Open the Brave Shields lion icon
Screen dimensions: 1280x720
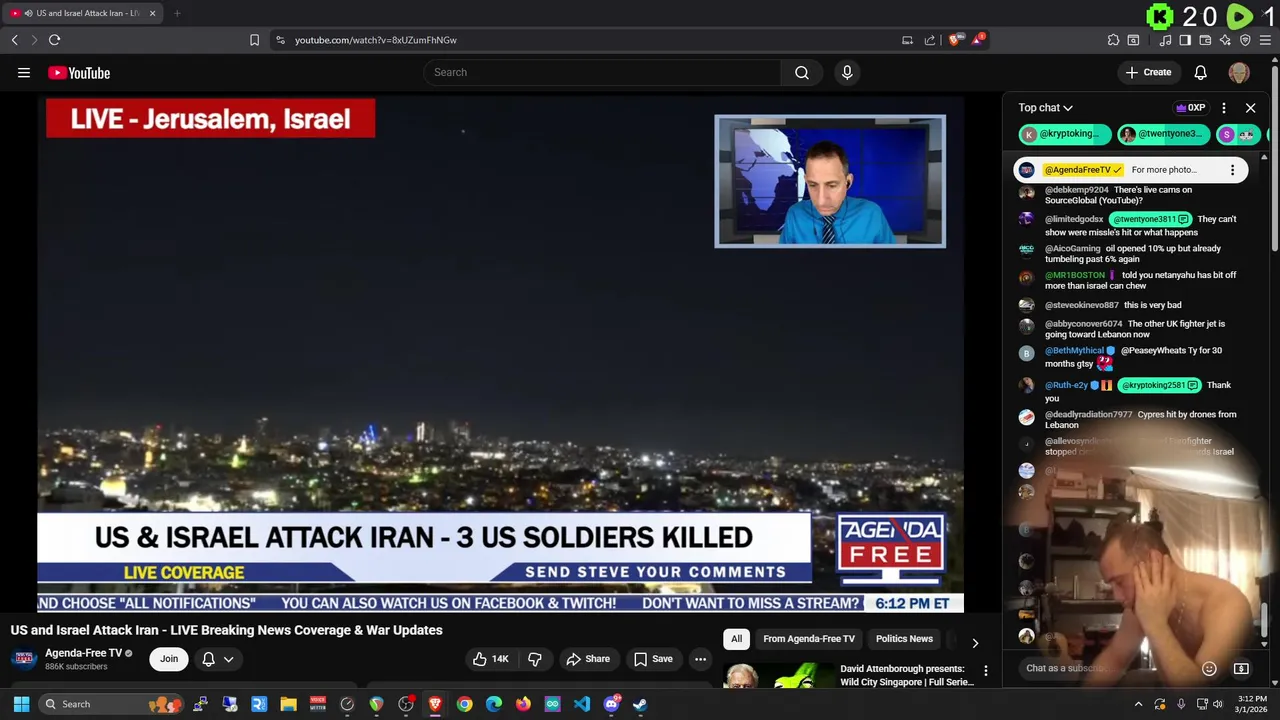(x=954, y=40)
